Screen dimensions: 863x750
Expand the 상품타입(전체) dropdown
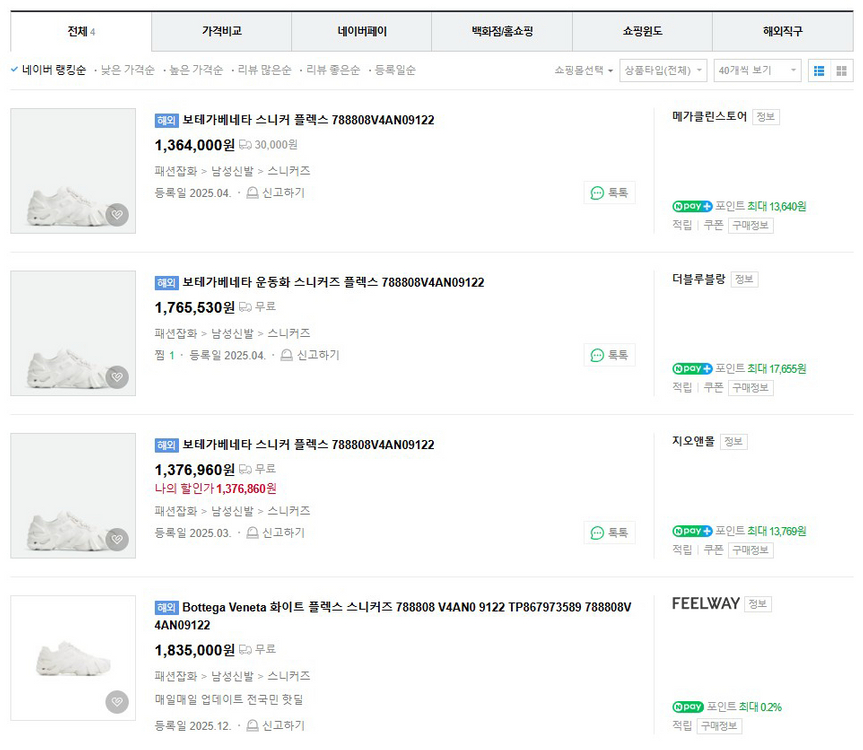[x=662, y=71]
